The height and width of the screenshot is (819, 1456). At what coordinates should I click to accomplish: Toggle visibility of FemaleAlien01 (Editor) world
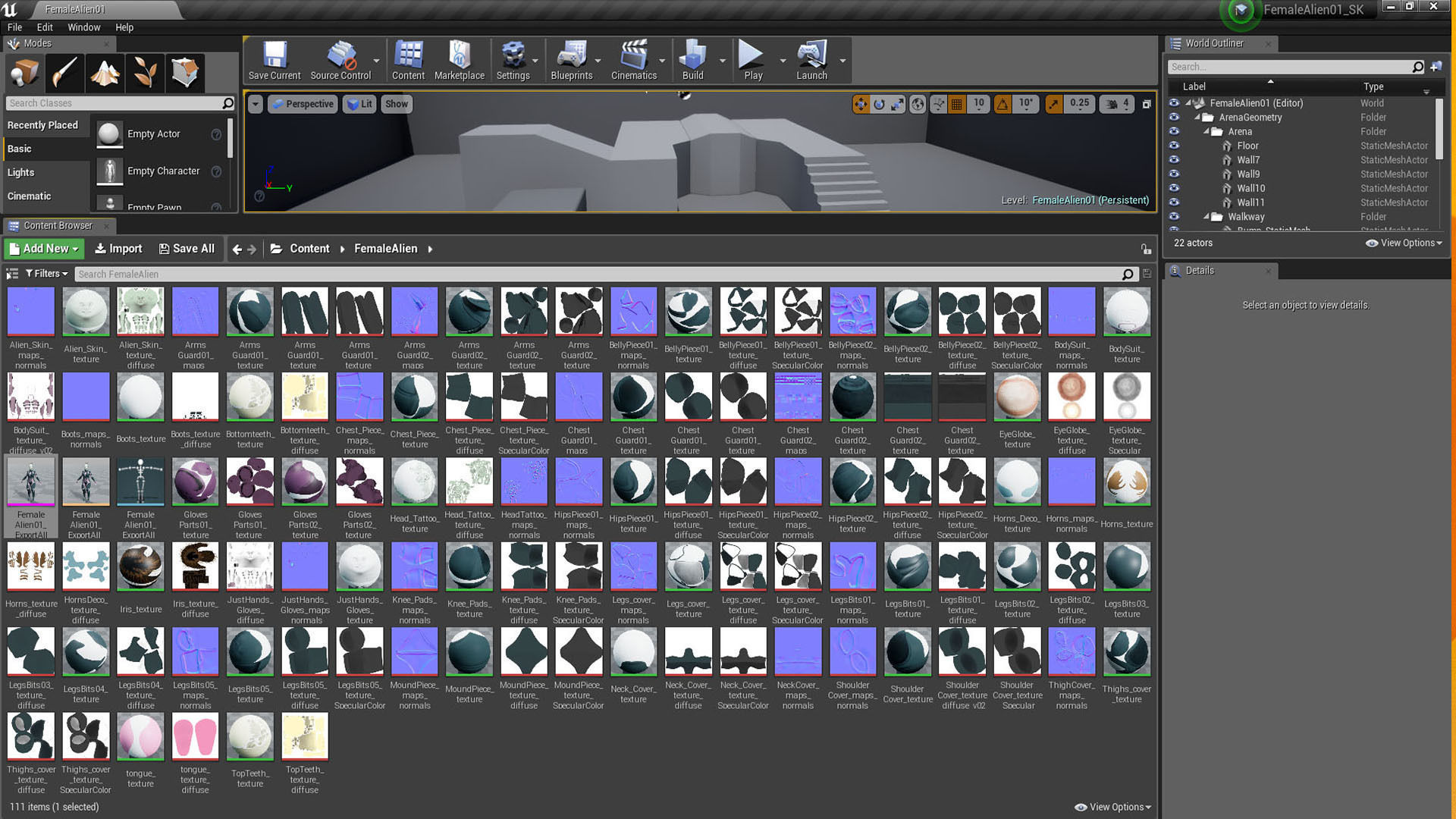1174,102
